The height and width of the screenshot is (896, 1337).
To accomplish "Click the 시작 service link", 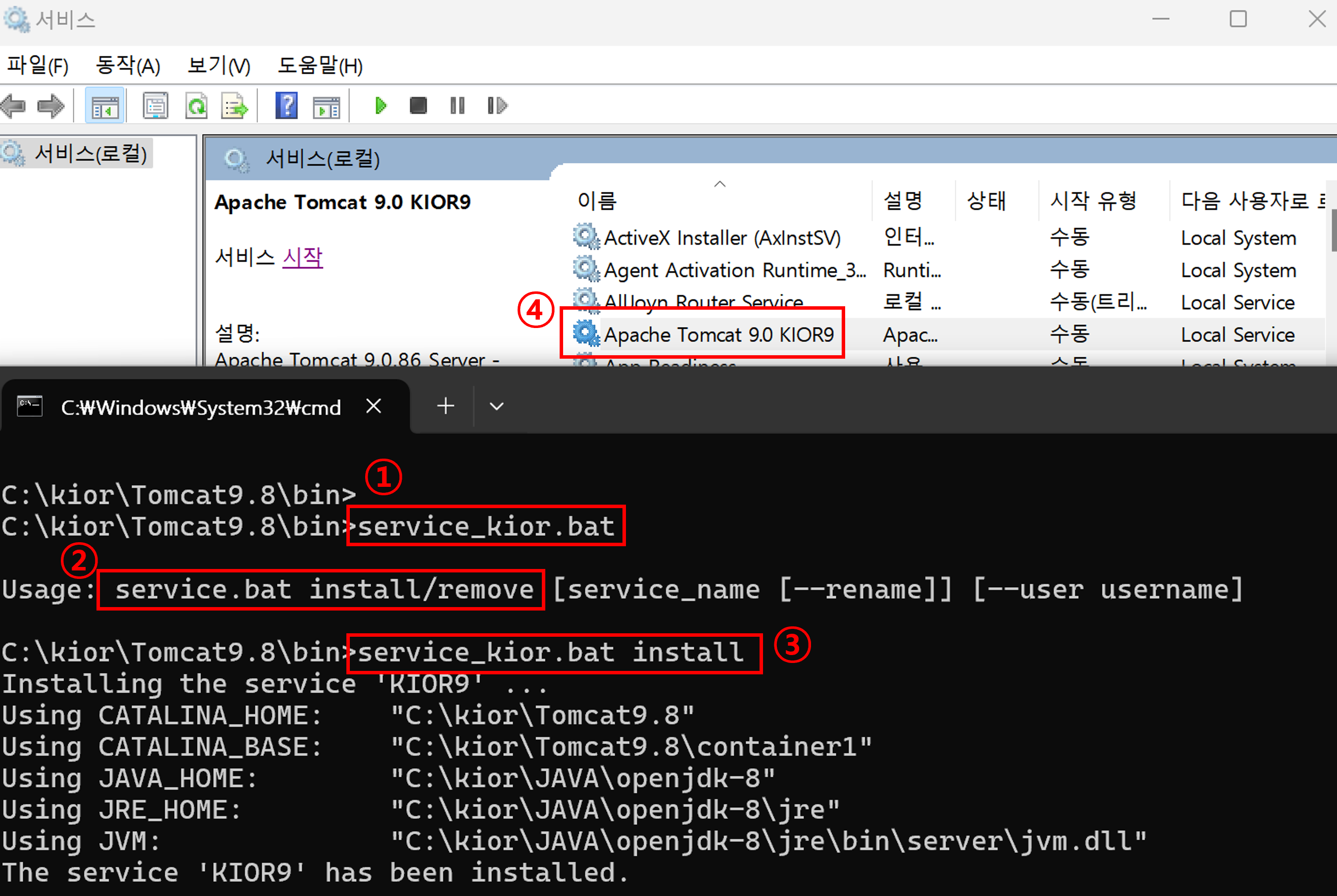I will click(x=303, y=258).
